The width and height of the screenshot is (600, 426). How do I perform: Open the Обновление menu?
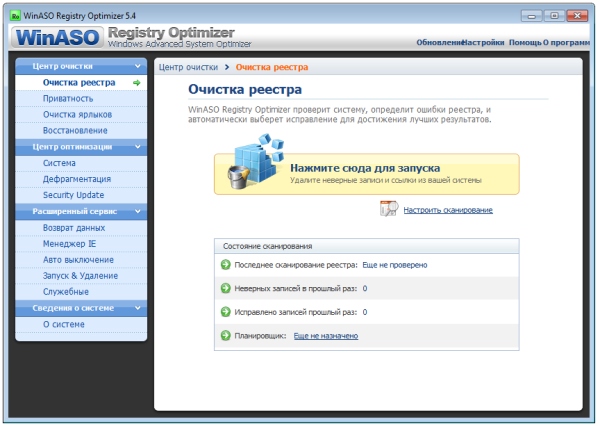(x=438, y=43)
